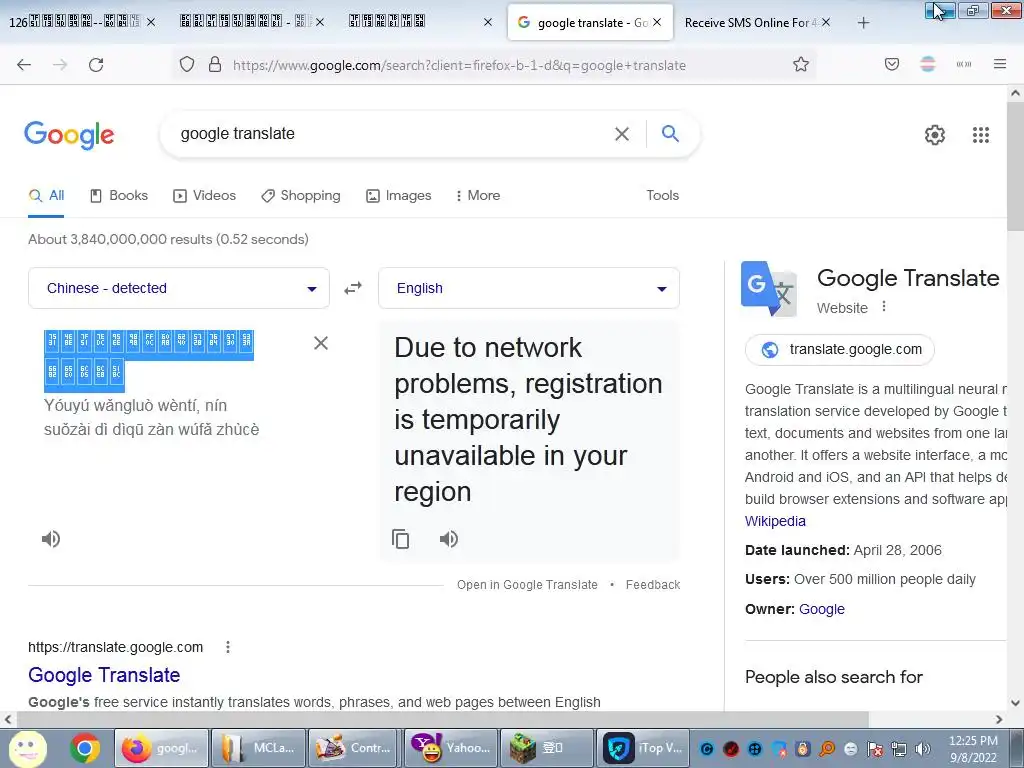Switch to Yahoo Messenger taskbar item
Image resolution: width=1024 pixels, height=768 pixels.
point(451,748)
